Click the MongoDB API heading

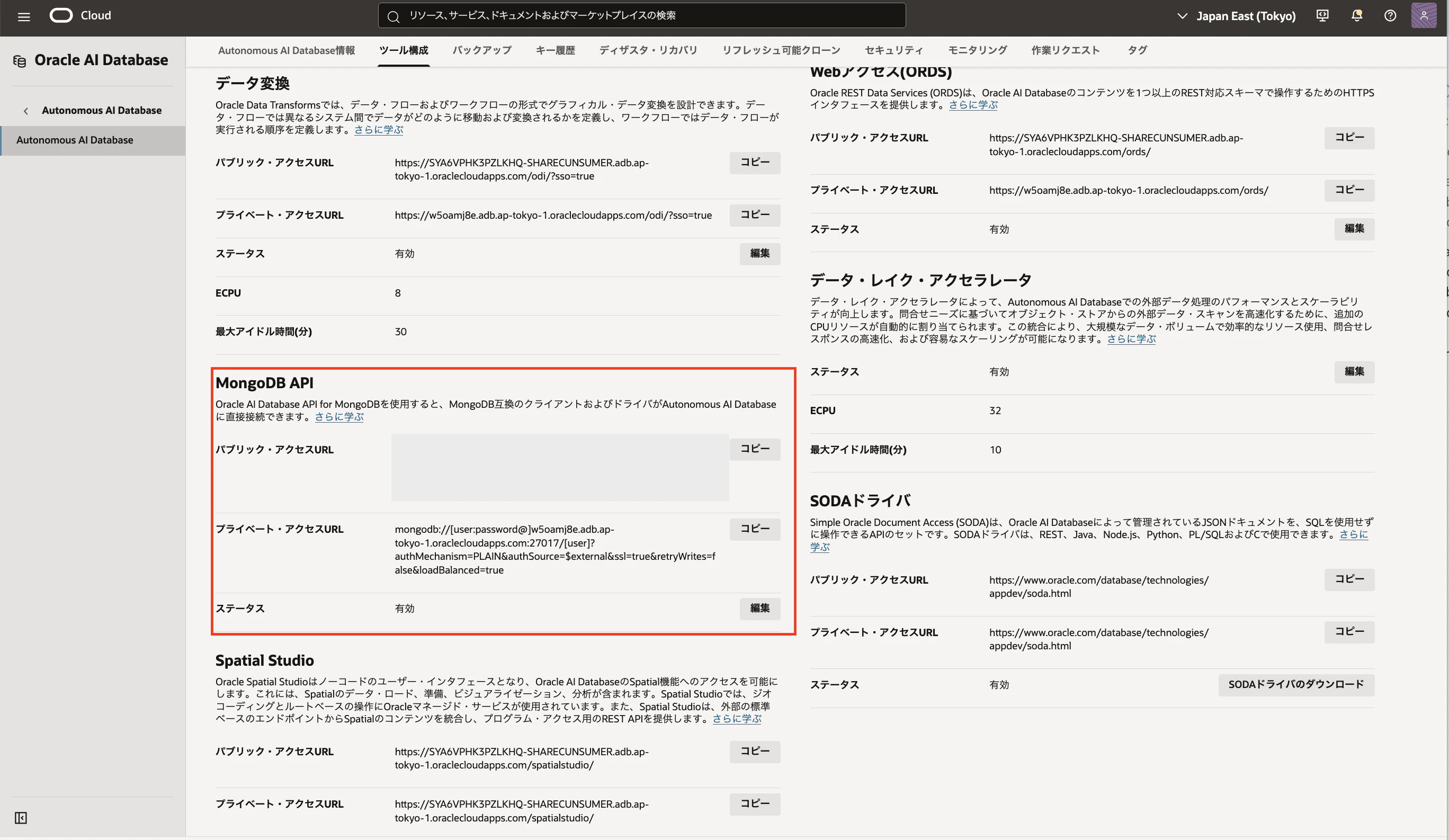coord(264,383)
